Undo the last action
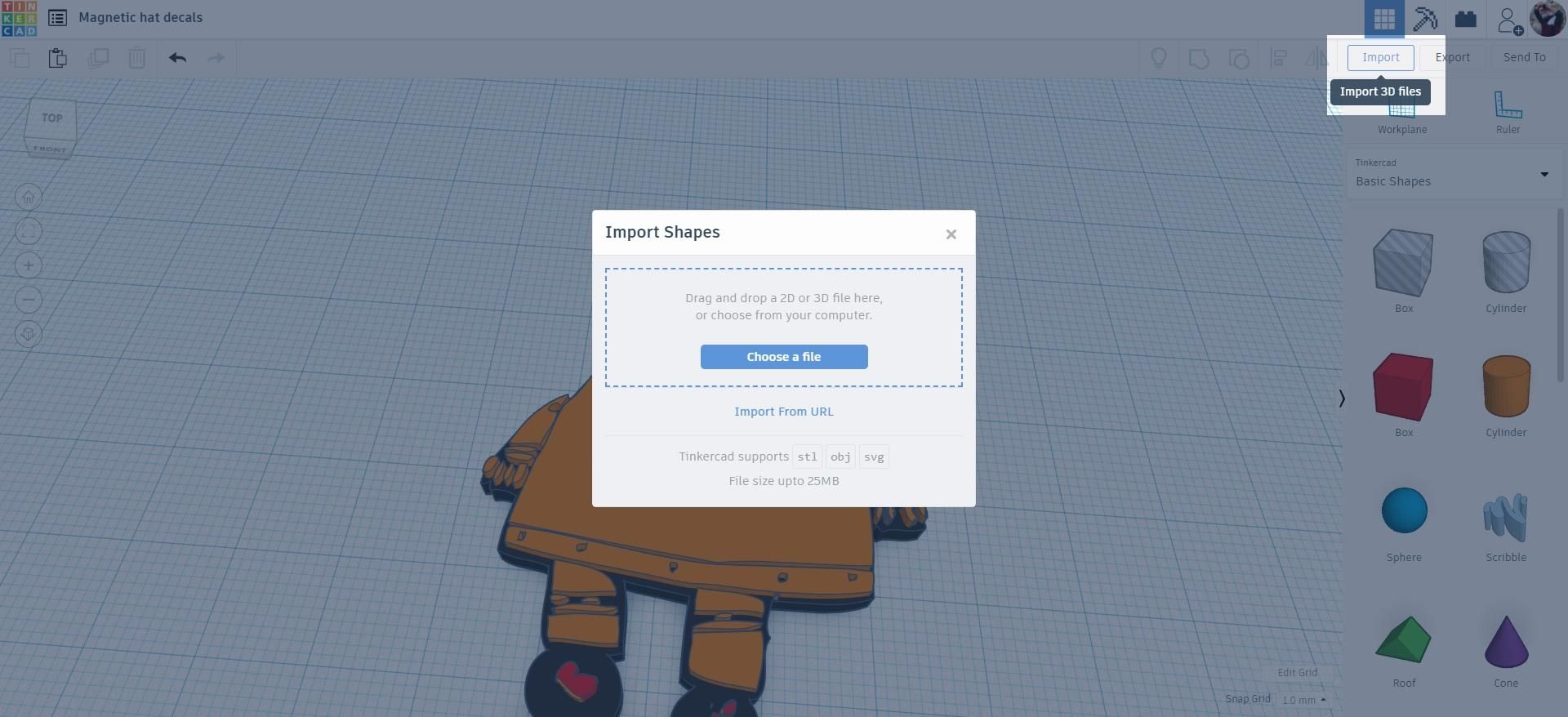The width and height of the screenshot is (1568, 717). tap(177, 58)
